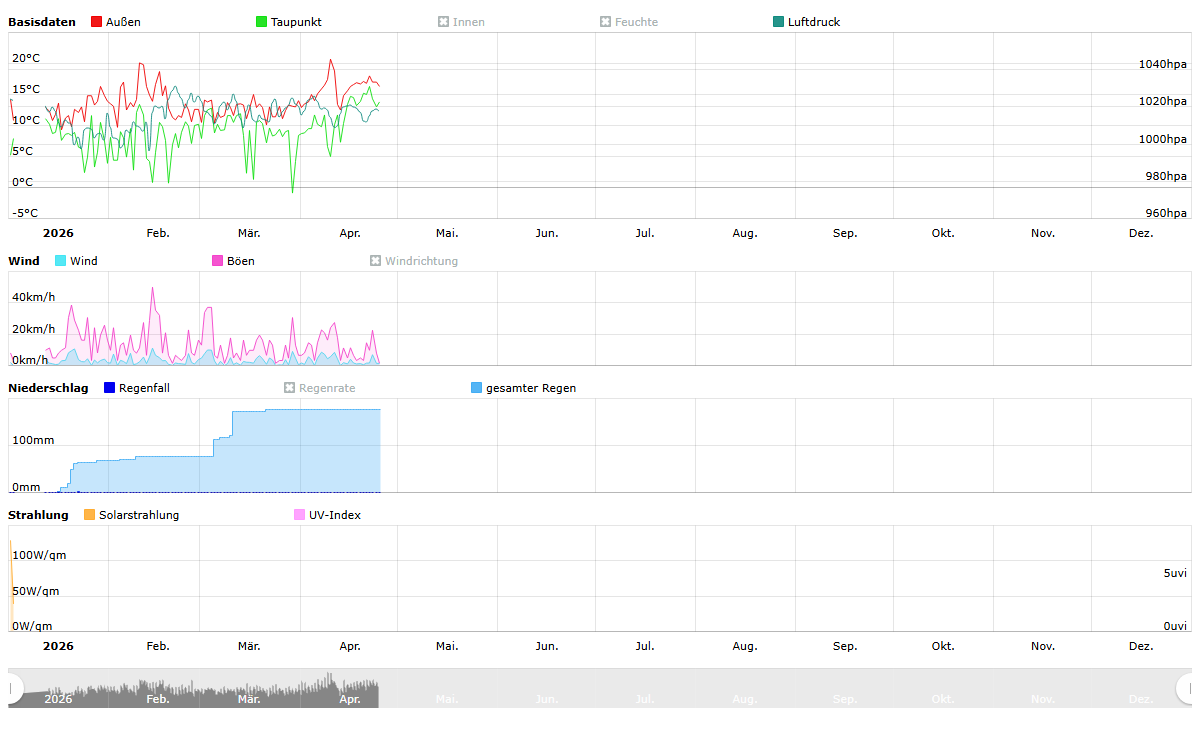Click the light blue gesamter Regen marker
Viewport: 1200px width, 750px height.
pyautogui.click(x=477, y=388)
